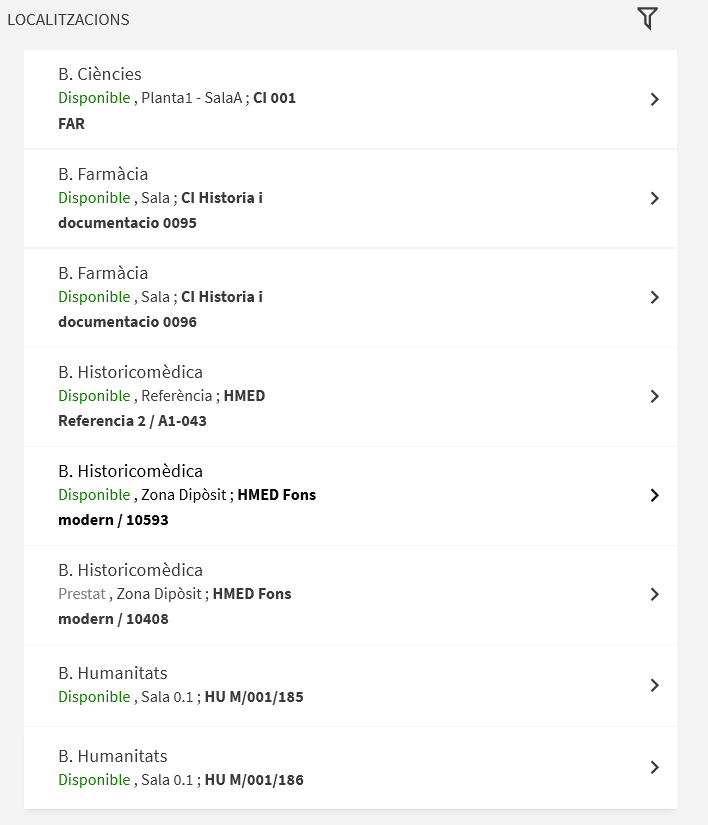Click the Prestat status label
708x825 pixels.
point(82,593)
